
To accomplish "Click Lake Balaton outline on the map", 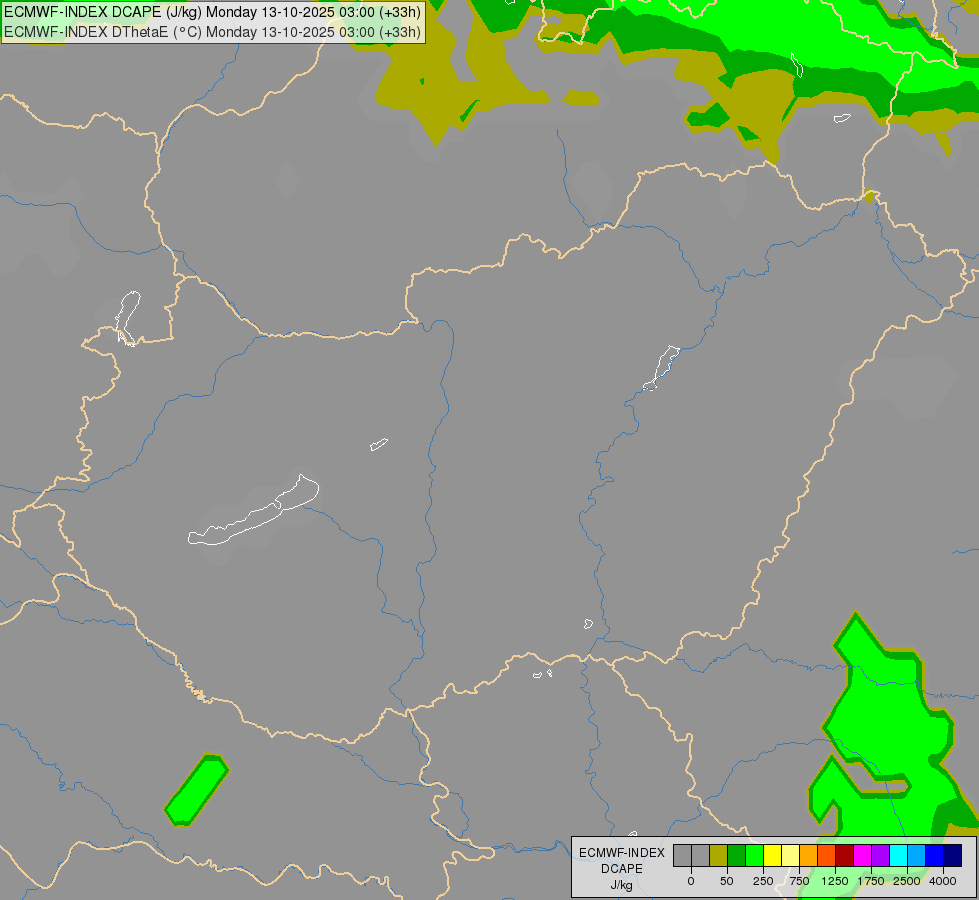I will (x=253, y=512).
